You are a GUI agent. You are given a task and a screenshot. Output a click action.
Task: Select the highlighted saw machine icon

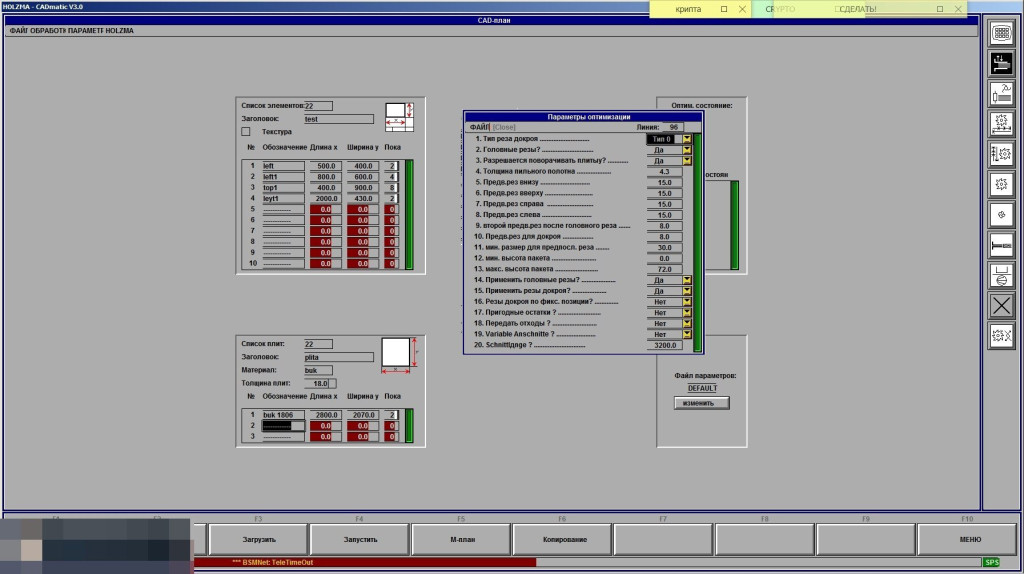(x=1001, y=63)
